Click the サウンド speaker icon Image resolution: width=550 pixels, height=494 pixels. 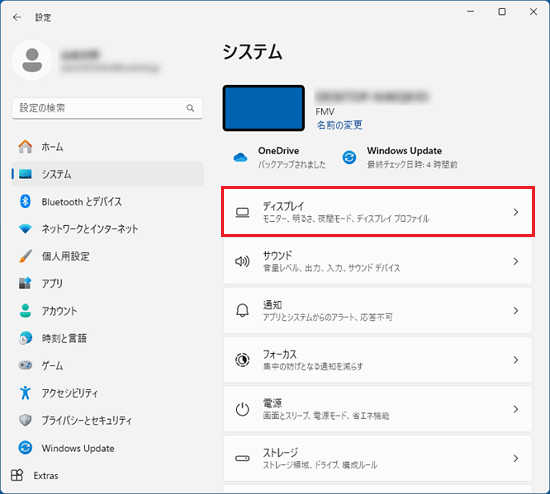coord(242,261)
